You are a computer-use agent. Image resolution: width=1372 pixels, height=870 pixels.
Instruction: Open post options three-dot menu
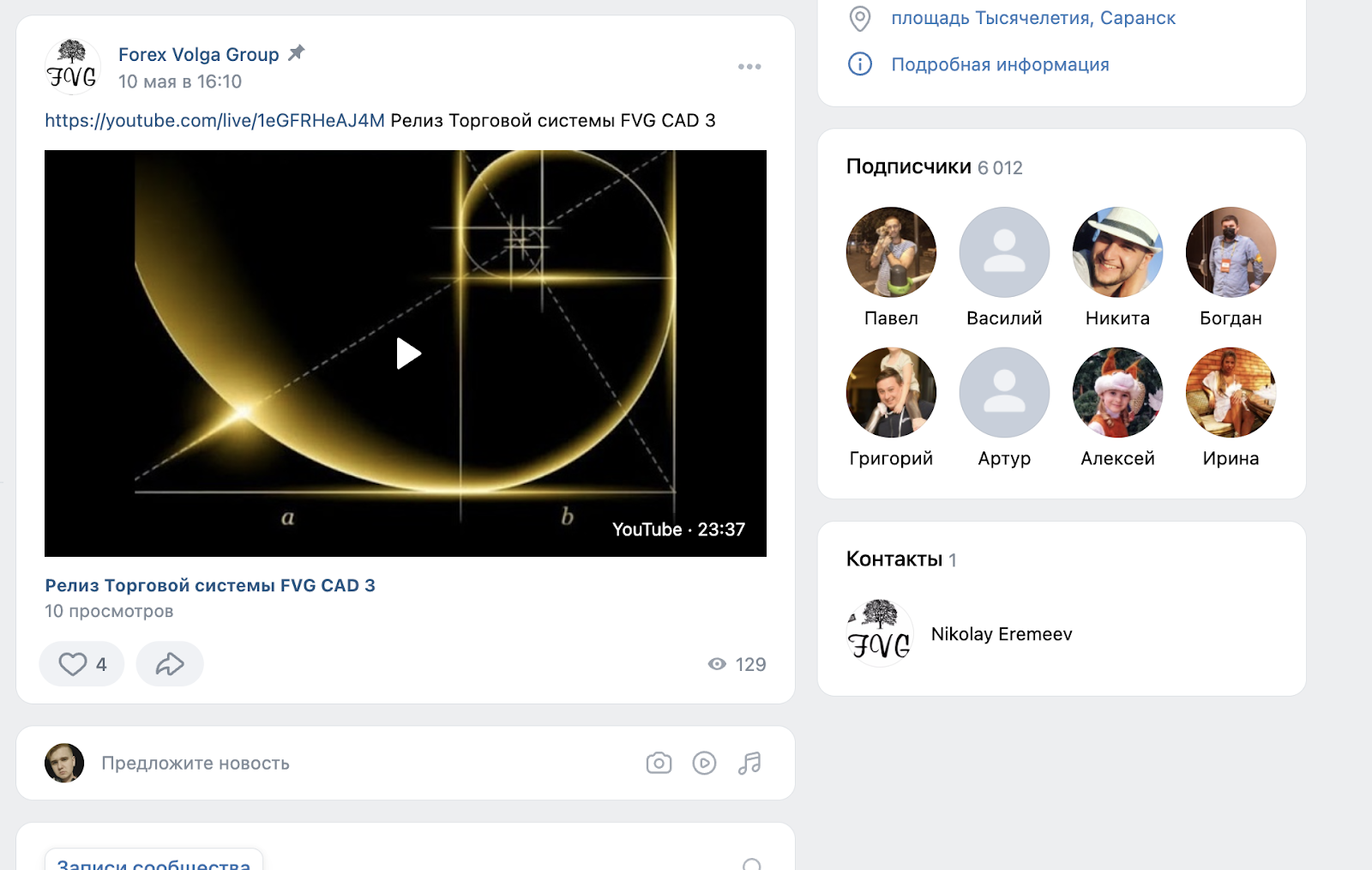tap(749, 67)
